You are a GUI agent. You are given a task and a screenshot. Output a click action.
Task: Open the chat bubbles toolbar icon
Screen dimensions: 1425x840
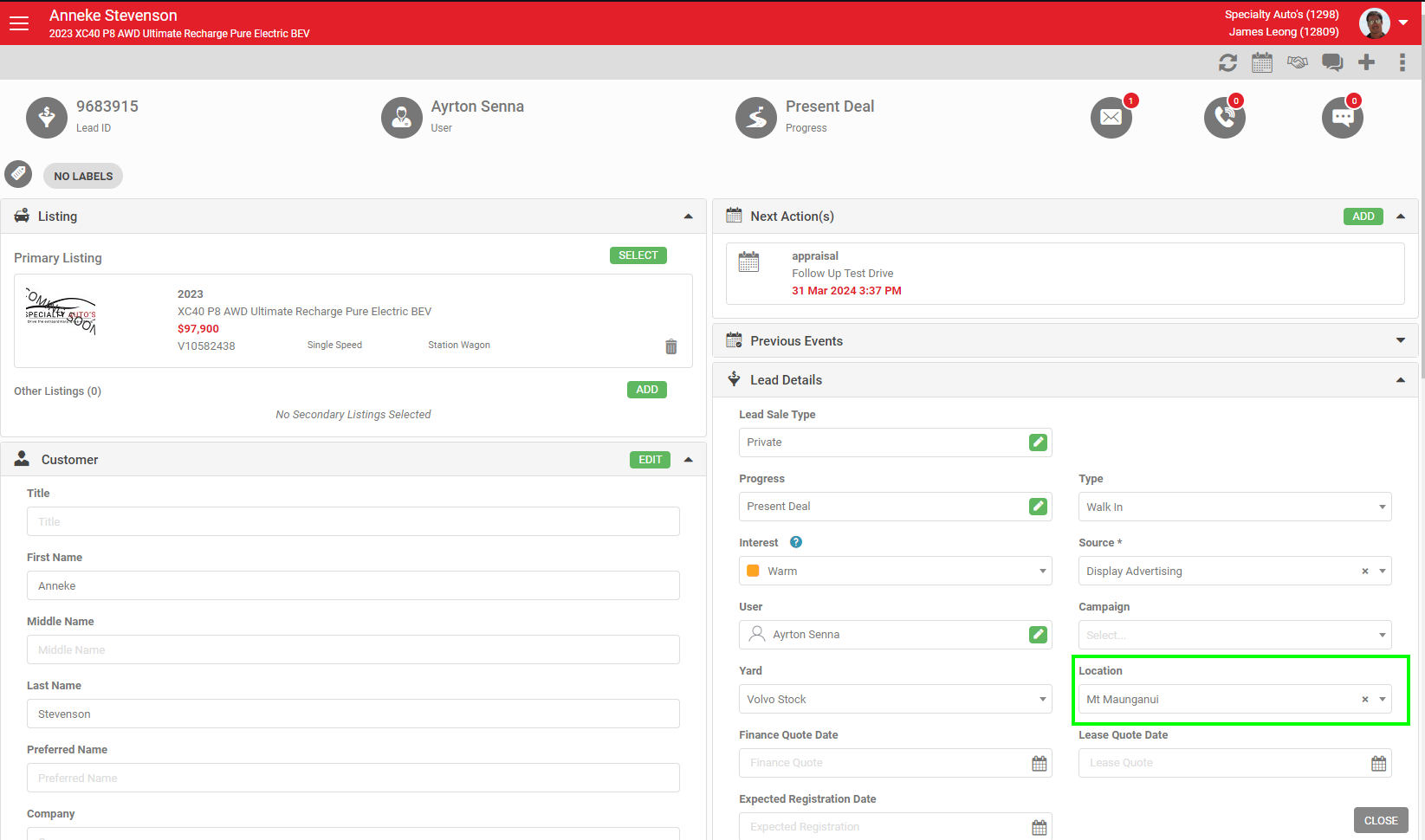(1332, 62)
